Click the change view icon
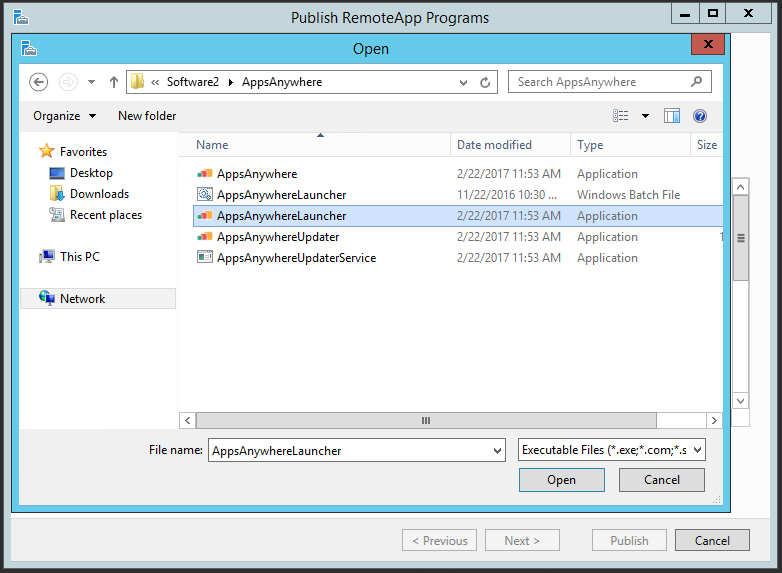 point(621,116)
